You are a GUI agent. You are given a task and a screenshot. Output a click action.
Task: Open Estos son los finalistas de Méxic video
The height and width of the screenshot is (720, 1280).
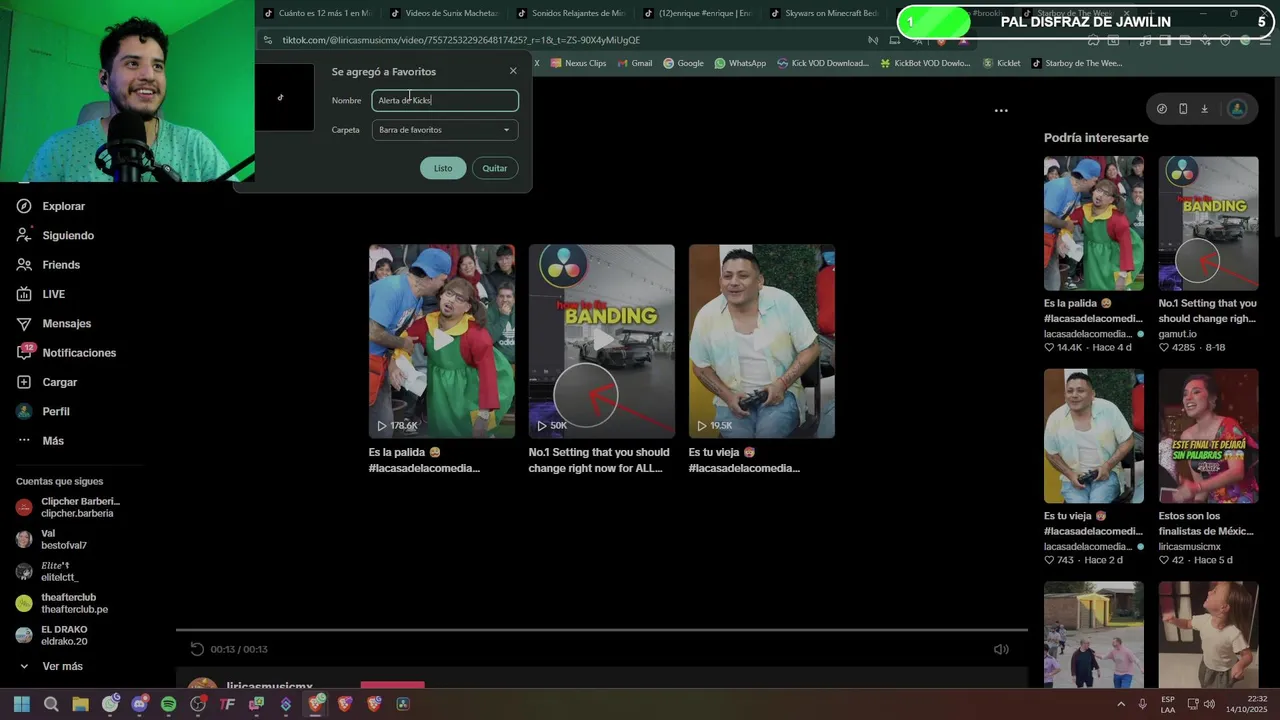click(1208, 436)
